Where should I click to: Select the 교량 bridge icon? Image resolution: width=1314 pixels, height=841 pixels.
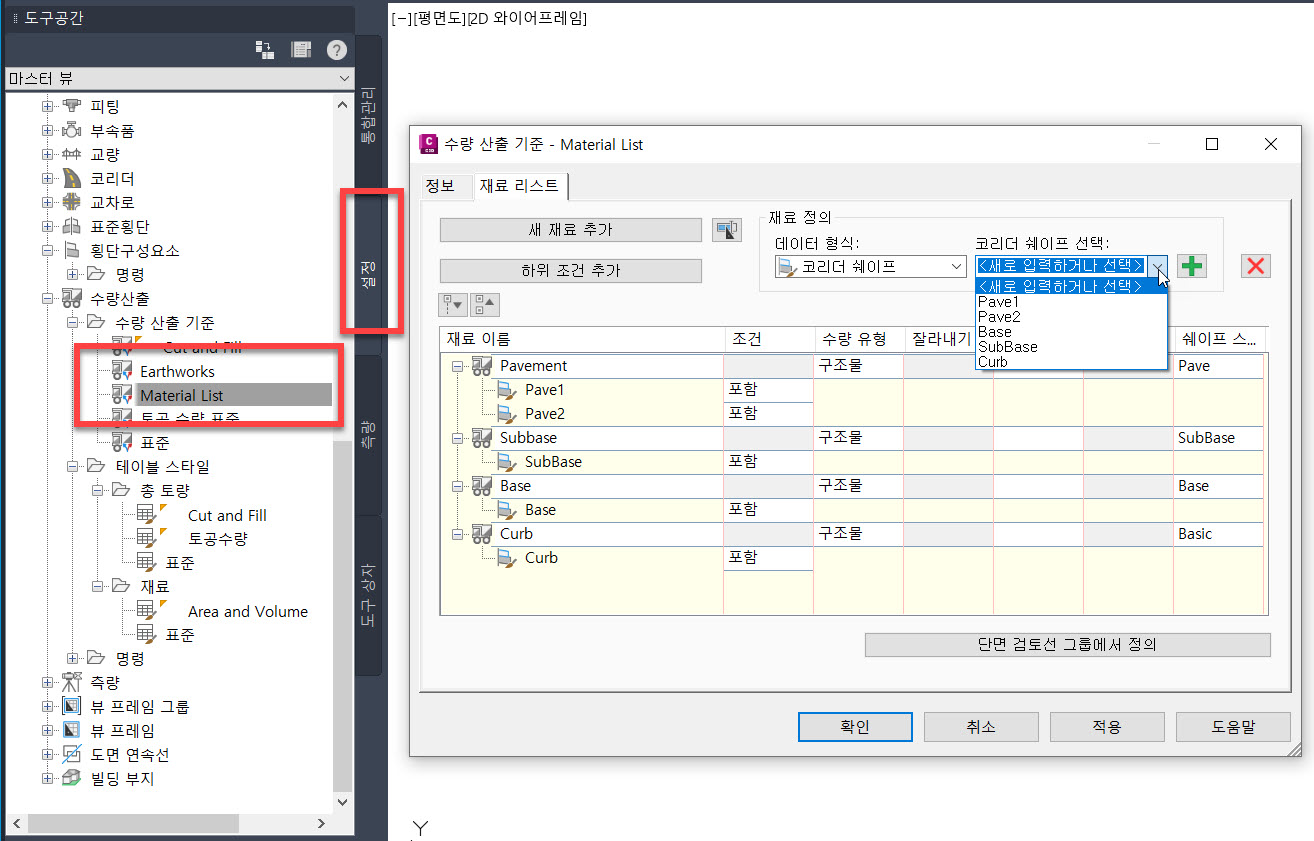[x=73, y=154]
